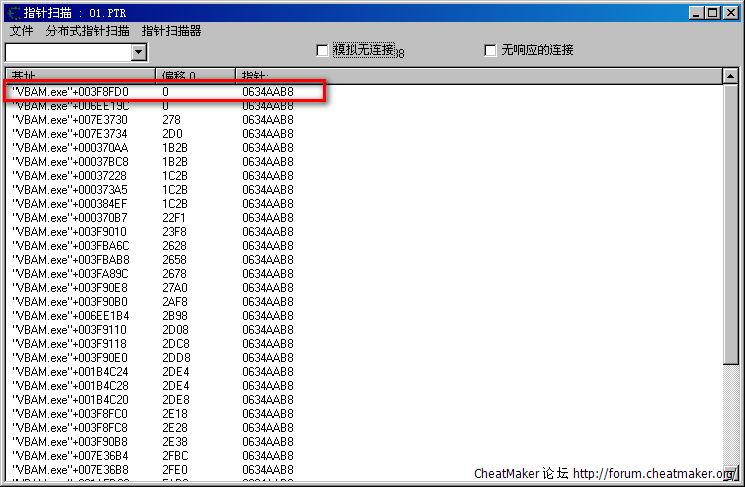Click inside the empty combo box field
This screenshot has height=487, width=745.
click(x=67, y=52)
